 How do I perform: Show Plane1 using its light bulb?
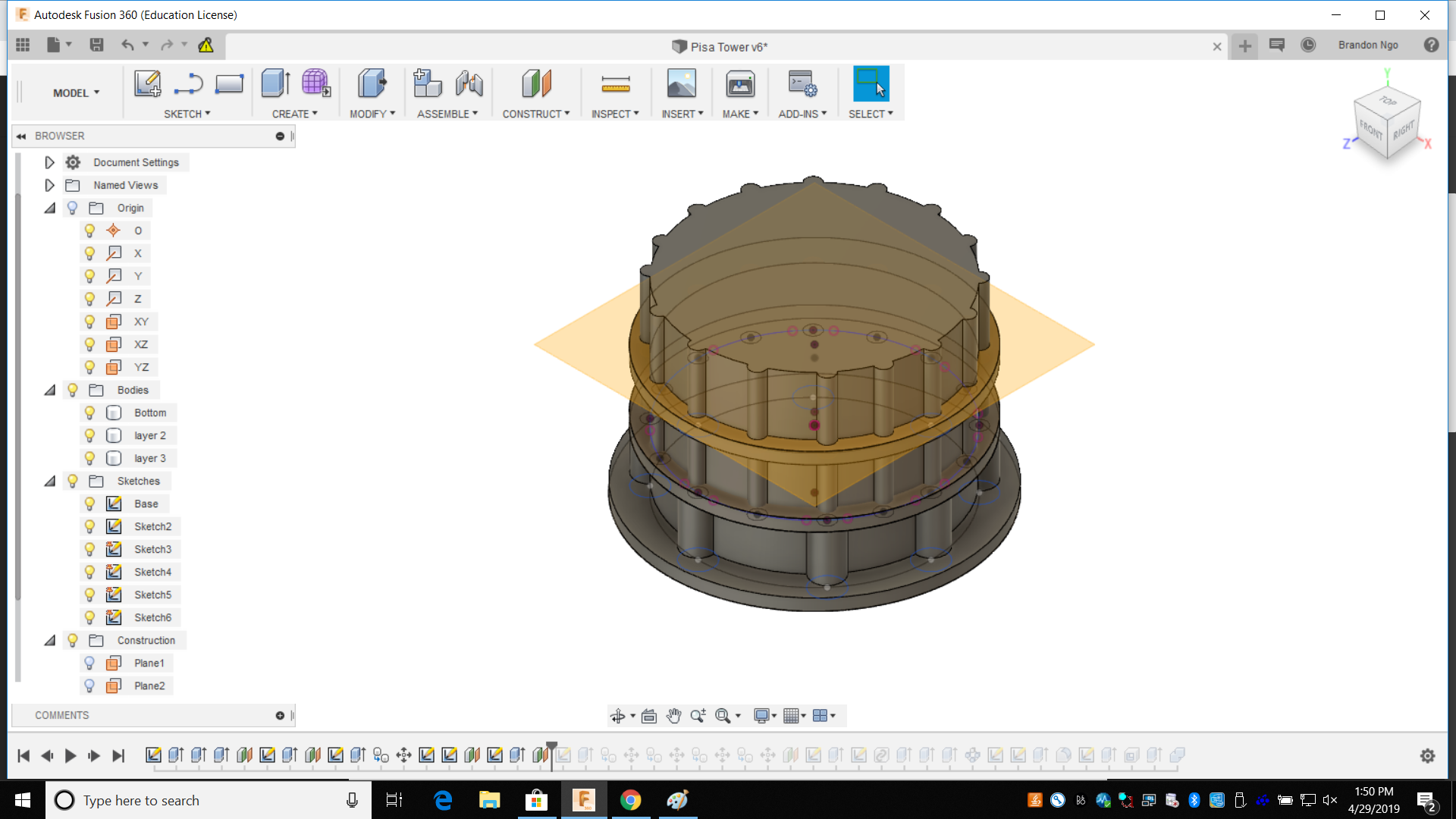point(89,663)
